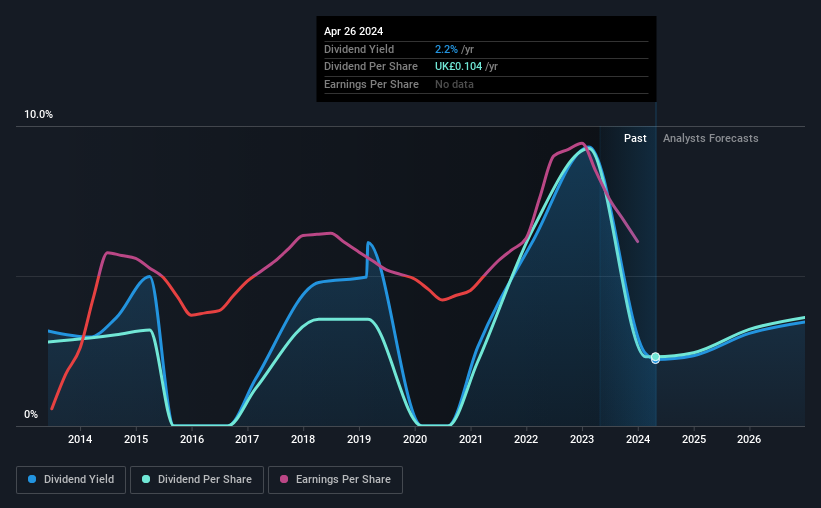Click the teal Dividend Per Share legend dot

(x=146, y=479)
